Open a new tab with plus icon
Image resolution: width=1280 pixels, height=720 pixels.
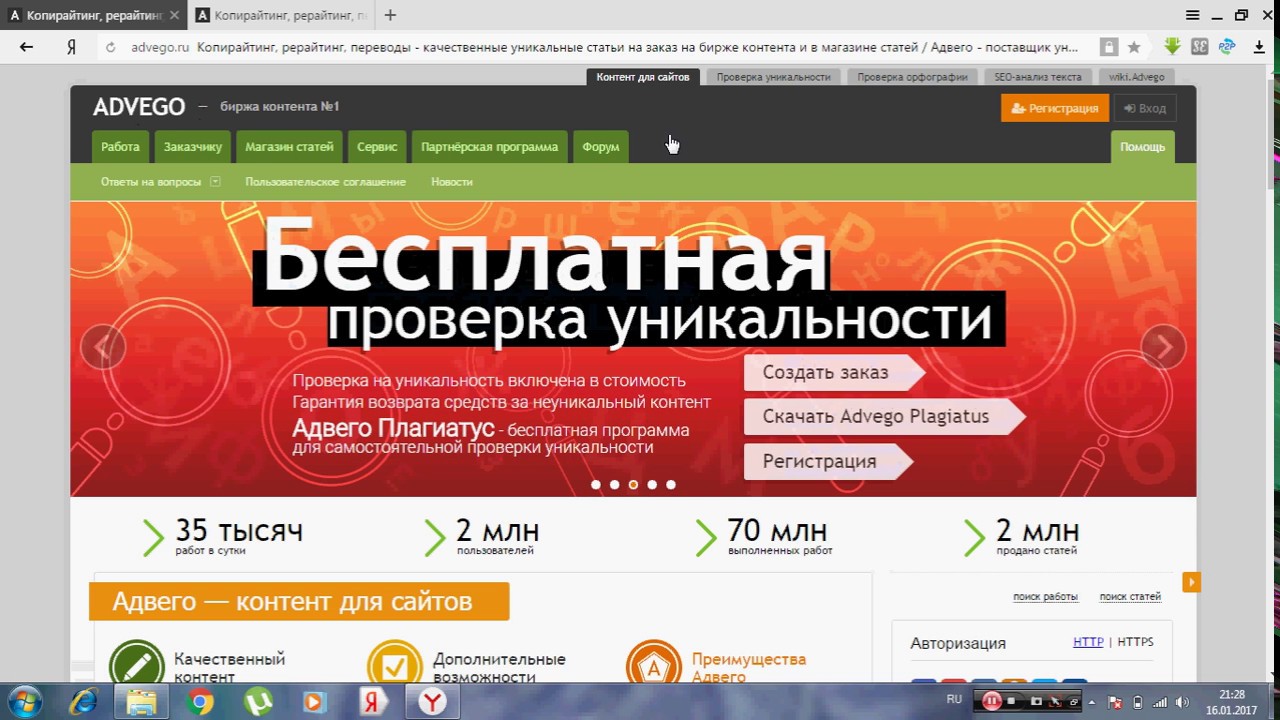pos(390,15)
